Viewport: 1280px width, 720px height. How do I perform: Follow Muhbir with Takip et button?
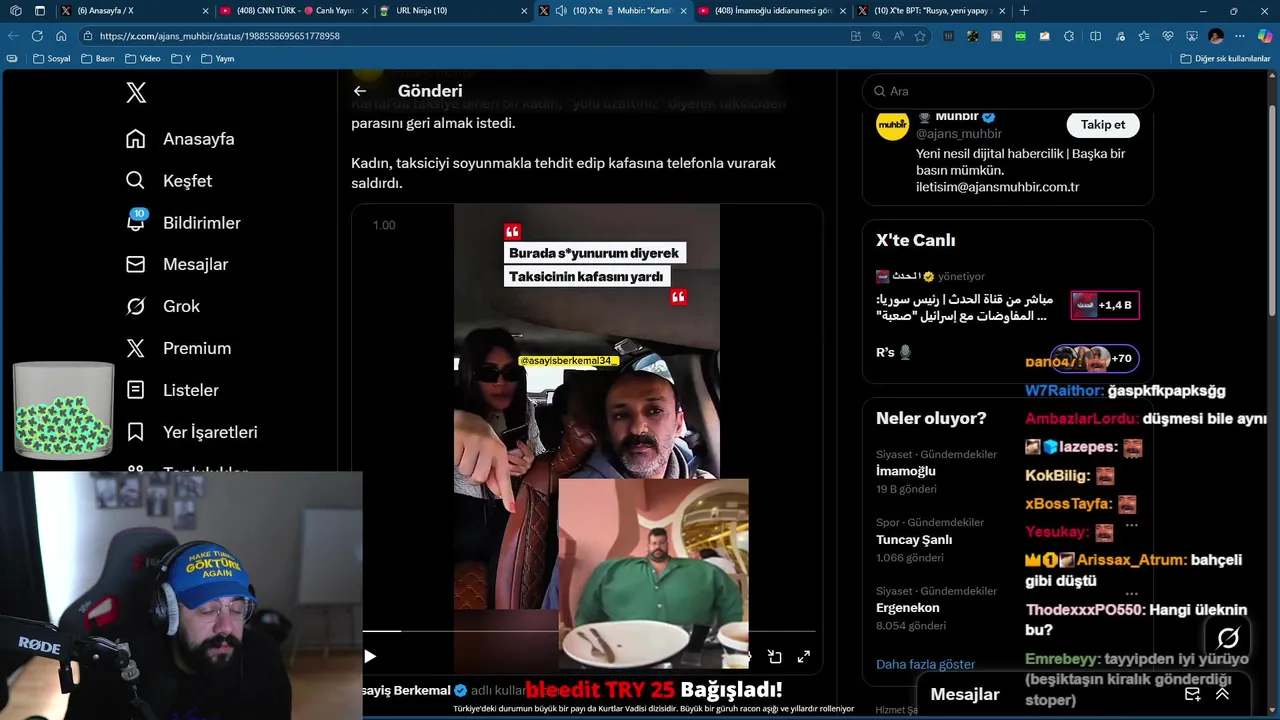(x=1103, y=125)
